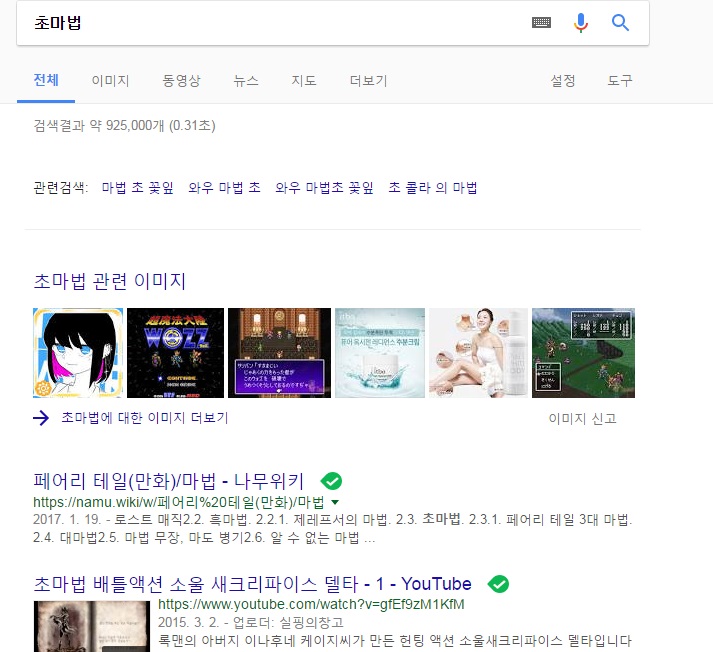Open the 더보기 search category menu
This screenshot has height=652, width=713.
tap(368, 81)
